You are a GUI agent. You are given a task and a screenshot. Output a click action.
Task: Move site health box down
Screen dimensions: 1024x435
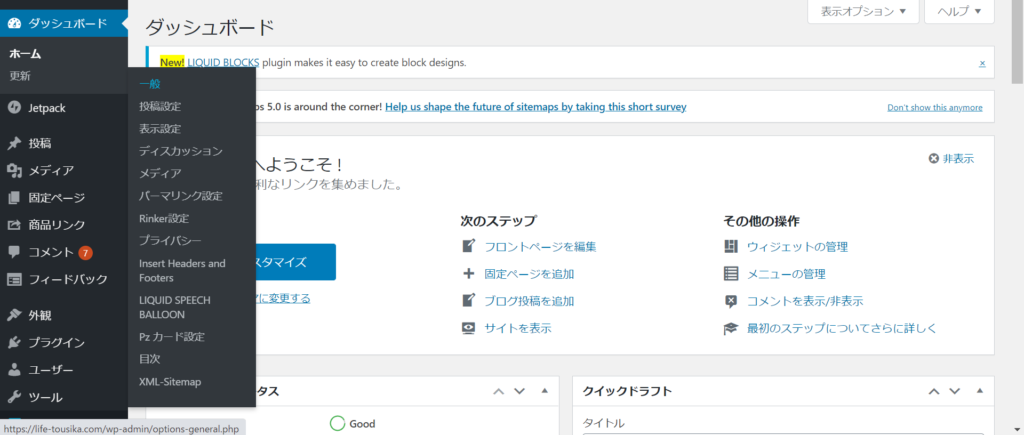(520, 391)
